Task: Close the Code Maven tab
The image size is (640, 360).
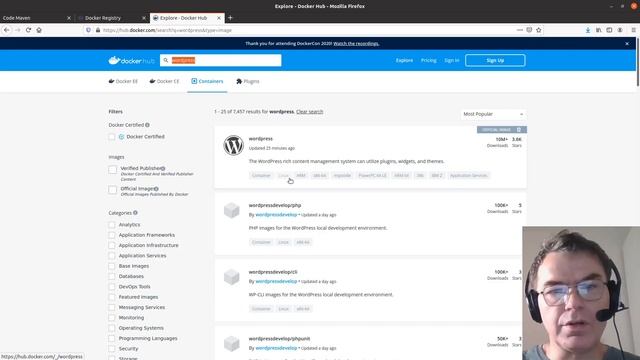Action: tap(69, 18)
